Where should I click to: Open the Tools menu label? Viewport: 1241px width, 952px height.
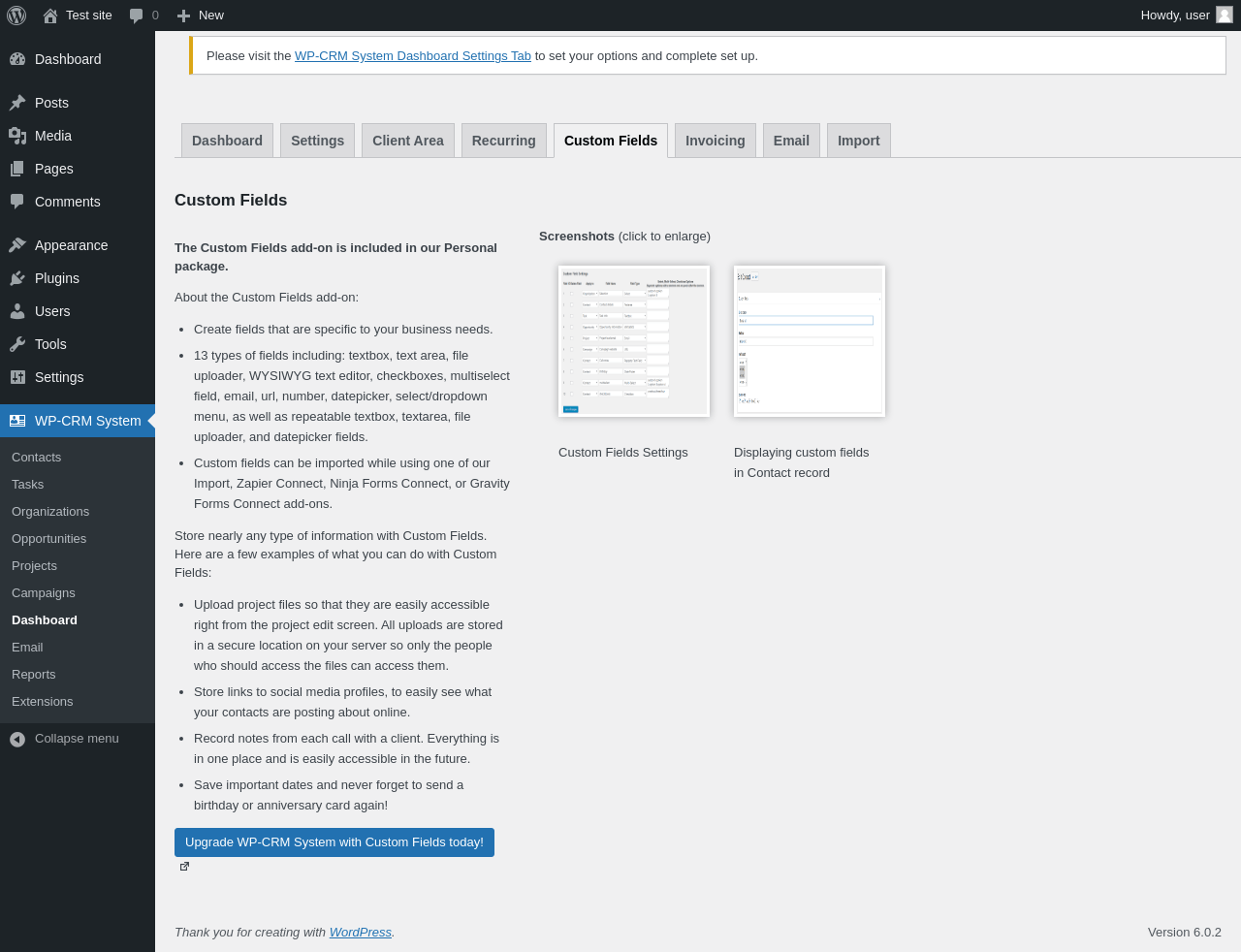[50, 344]
